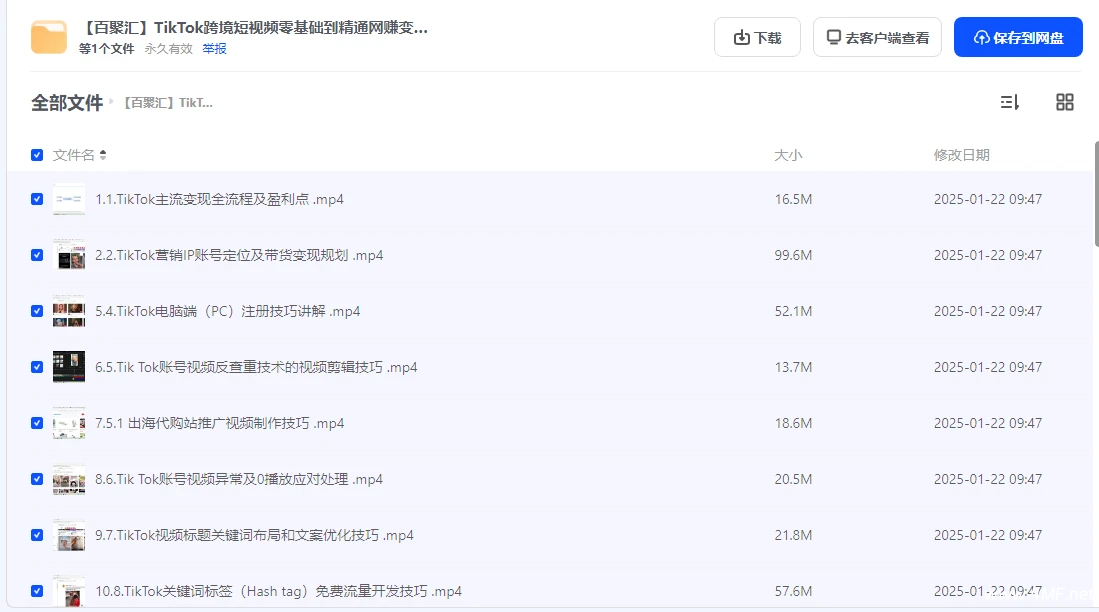Deselect the checkbox for 2.2 video file
The width and height of the screenshot is (1099, 612).
[x=36, y=255]
